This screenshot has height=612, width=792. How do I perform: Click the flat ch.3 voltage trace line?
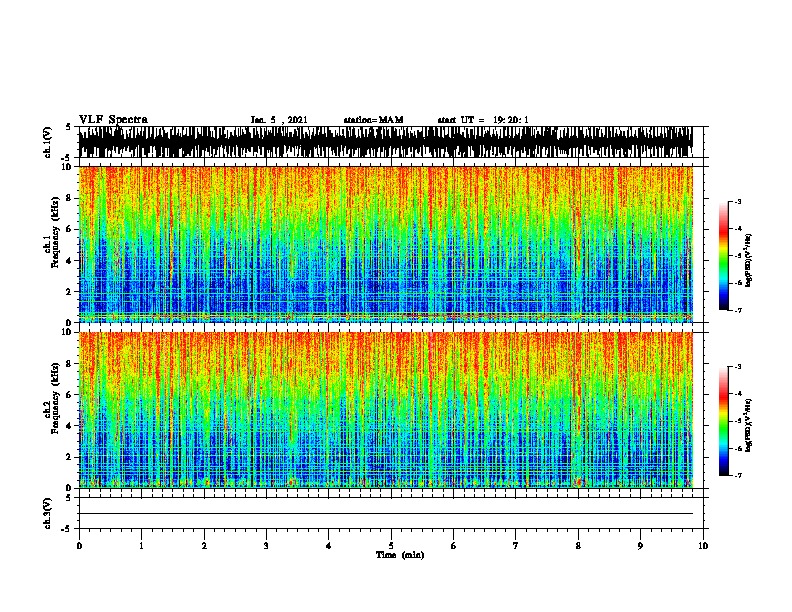(x=386, y=514)
